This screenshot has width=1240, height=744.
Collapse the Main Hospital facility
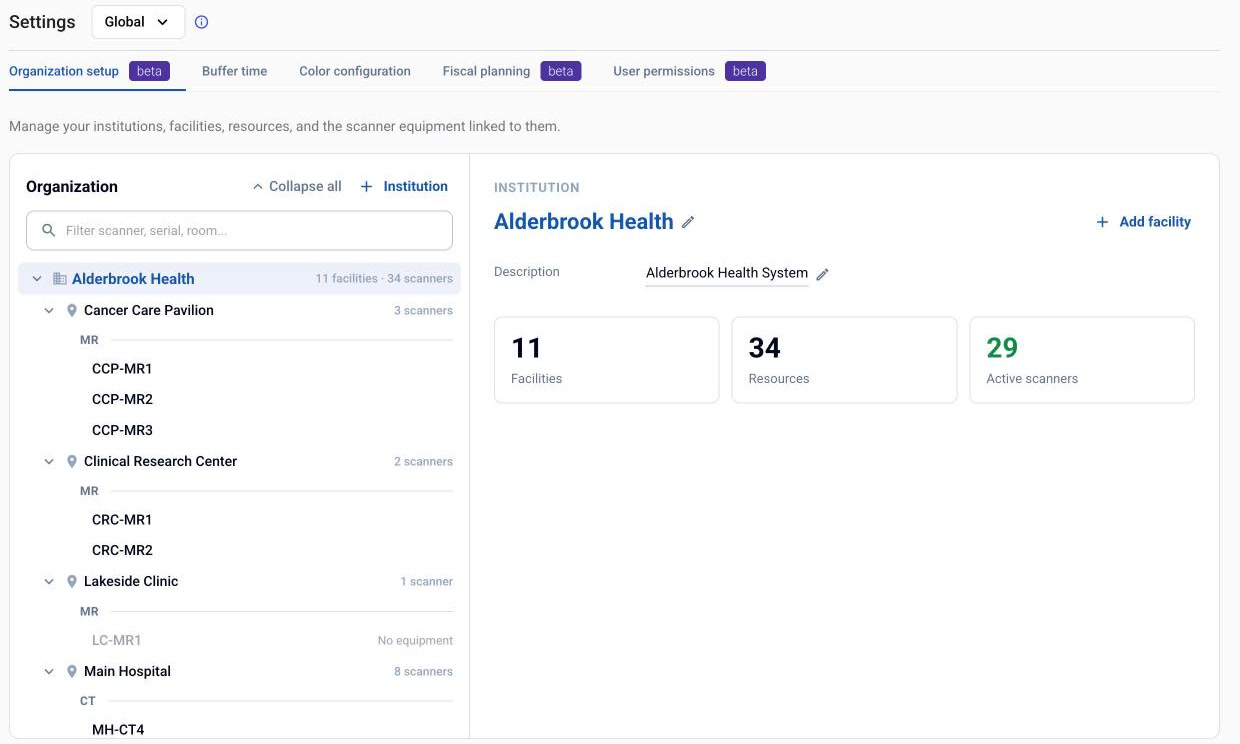pyautogui.click(x=49, y=671)
